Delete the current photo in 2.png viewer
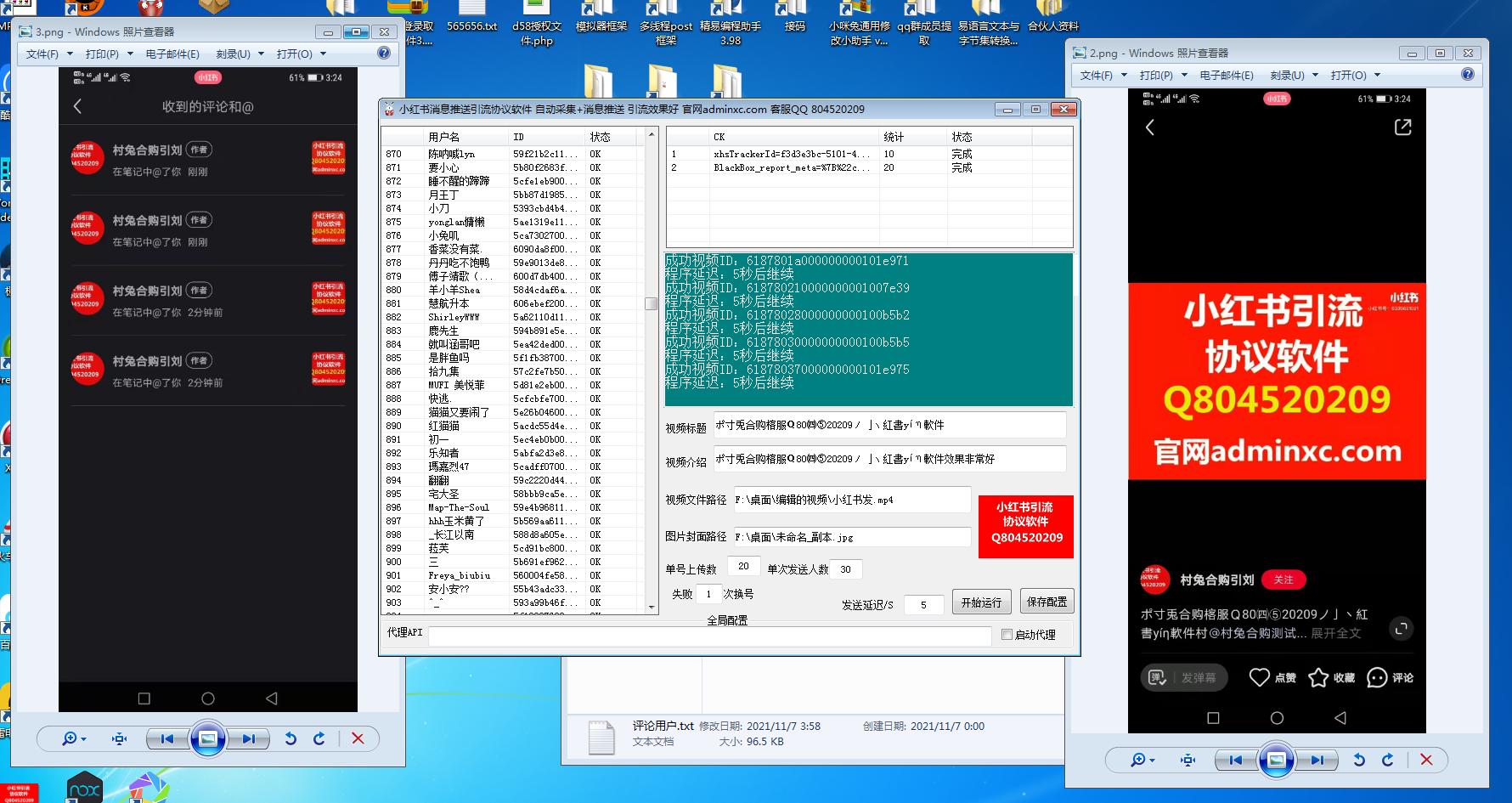The image size is (1512, 803). (x=1426, y=760)
